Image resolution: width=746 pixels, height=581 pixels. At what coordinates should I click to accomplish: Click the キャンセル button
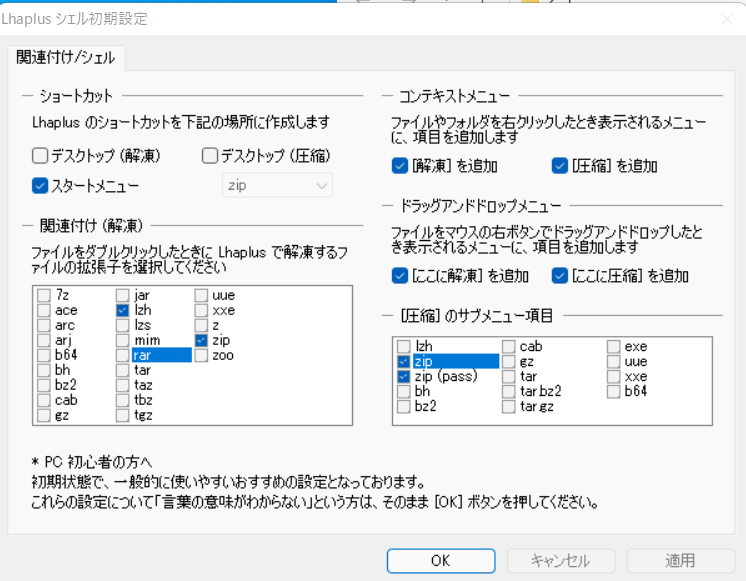coord(560,561)
